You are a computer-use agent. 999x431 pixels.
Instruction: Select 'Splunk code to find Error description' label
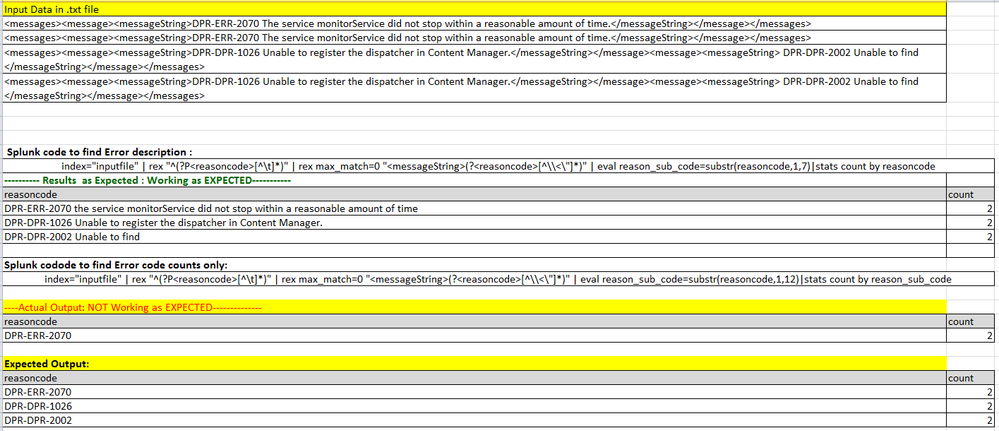99,152
